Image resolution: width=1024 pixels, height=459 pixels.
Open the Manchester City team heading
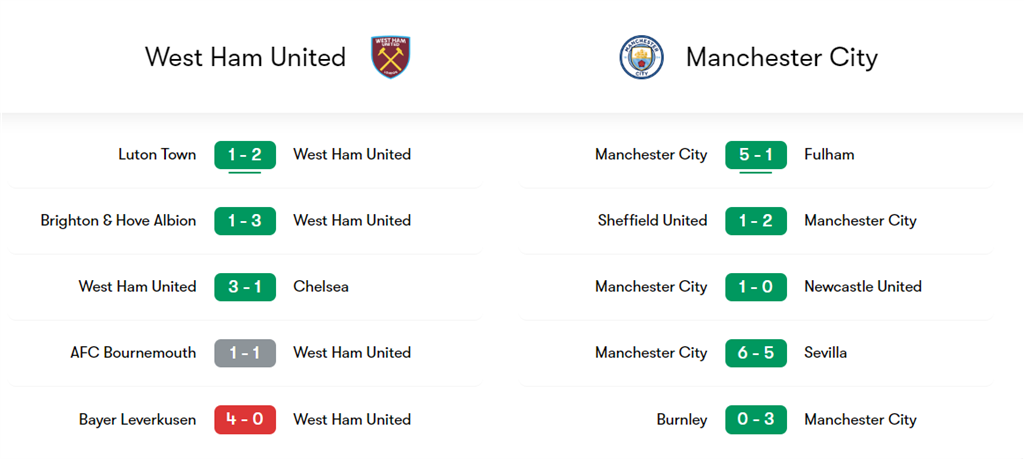(x=781, y=57)
